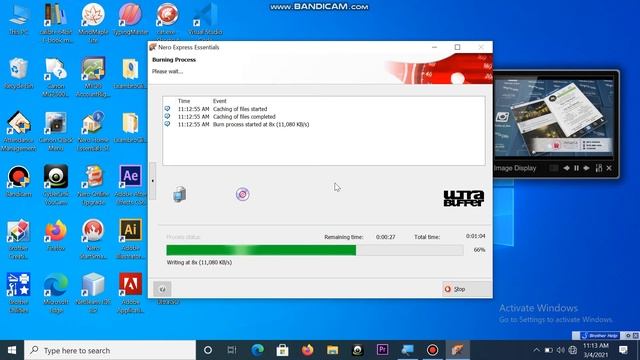Click the 'Writing at 8x (11,080 KB/s)' status text
The width and height of the screenshot is (640, 360).
click(x=199, y=262)
